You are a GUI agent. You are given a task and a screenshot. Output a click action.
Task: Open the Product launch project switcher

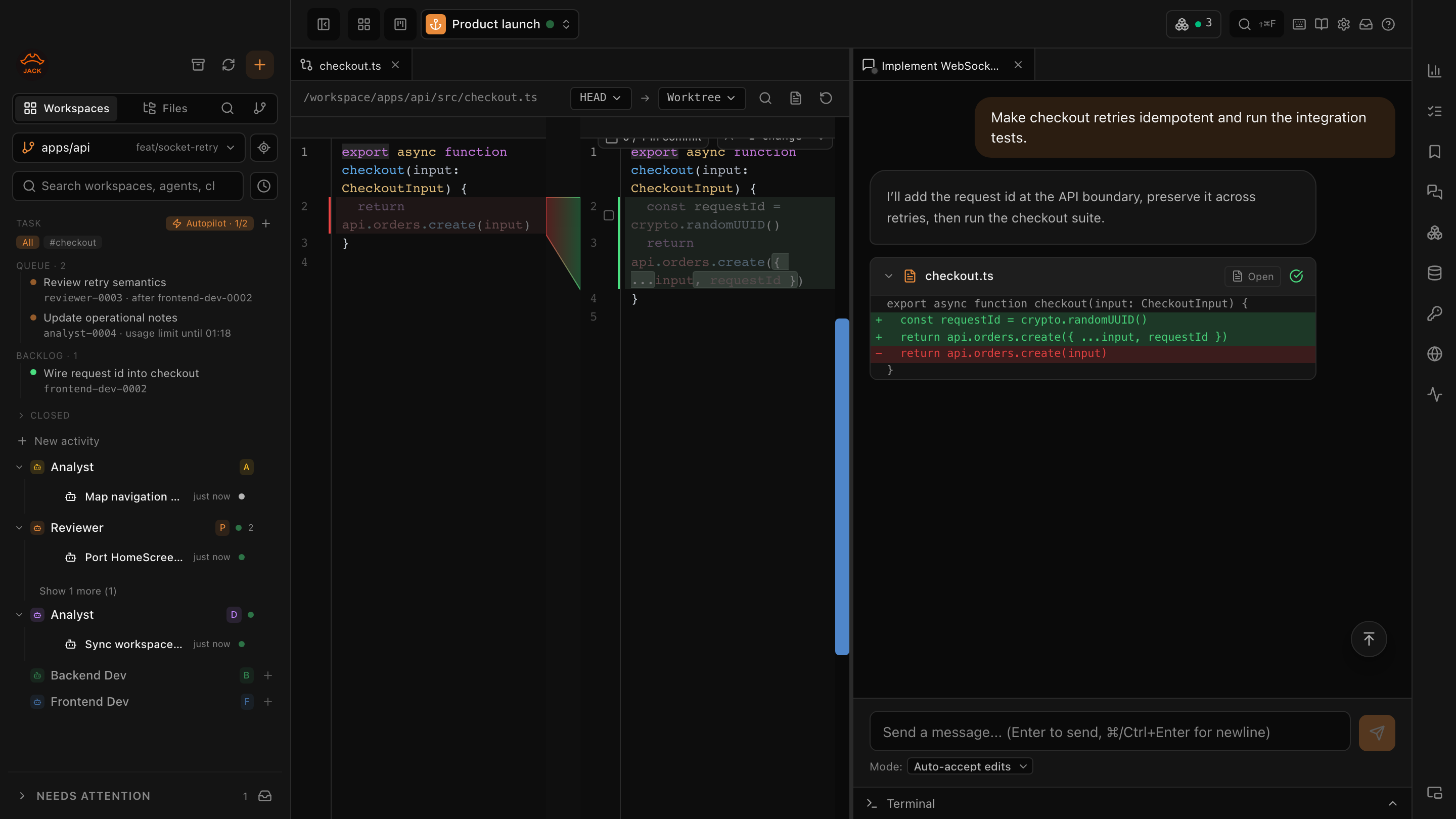pos(499,24)
